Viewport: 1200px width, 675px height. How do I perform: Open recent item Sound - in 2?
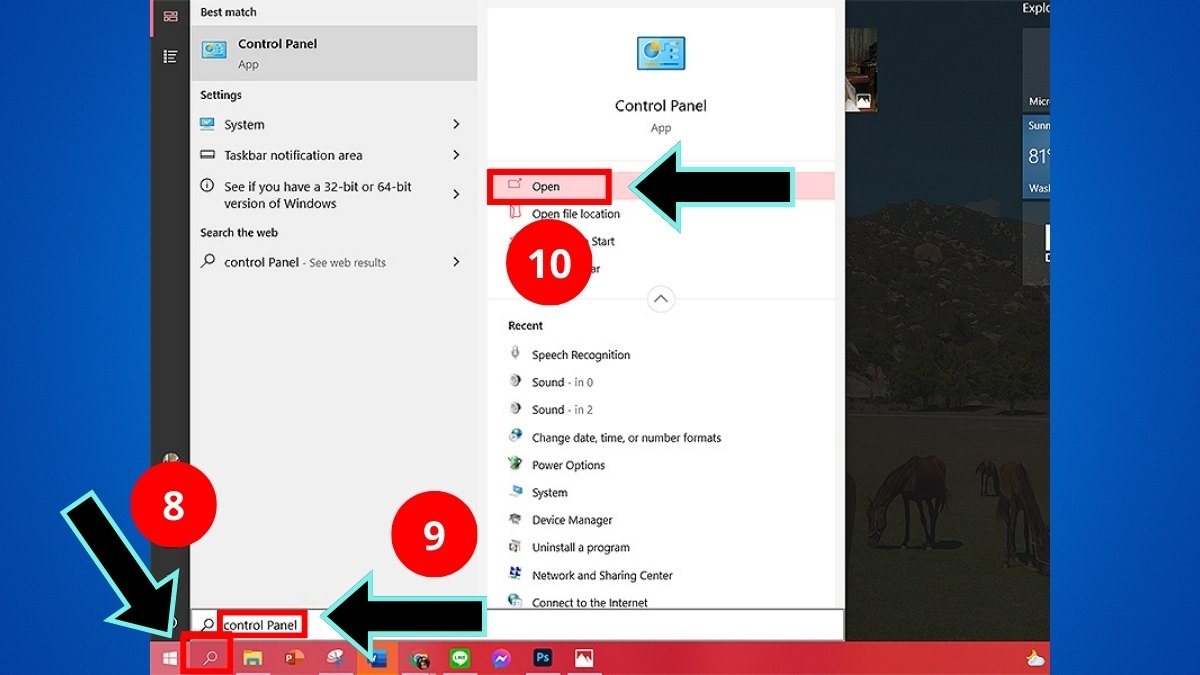(563, 410)
